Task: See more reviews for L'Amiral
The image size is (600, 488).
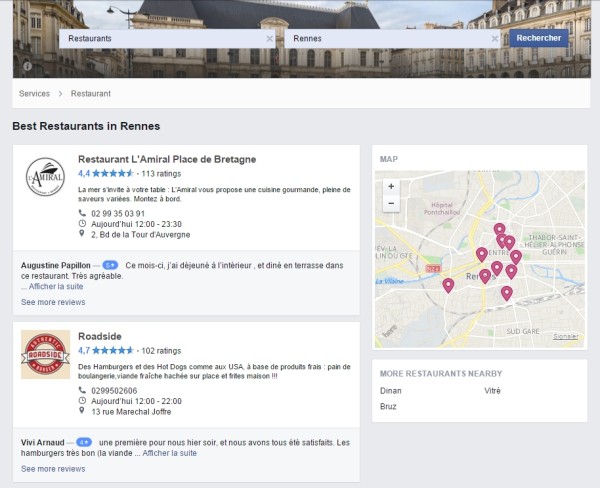Action: pyautogui.click(x=53, y=302)
